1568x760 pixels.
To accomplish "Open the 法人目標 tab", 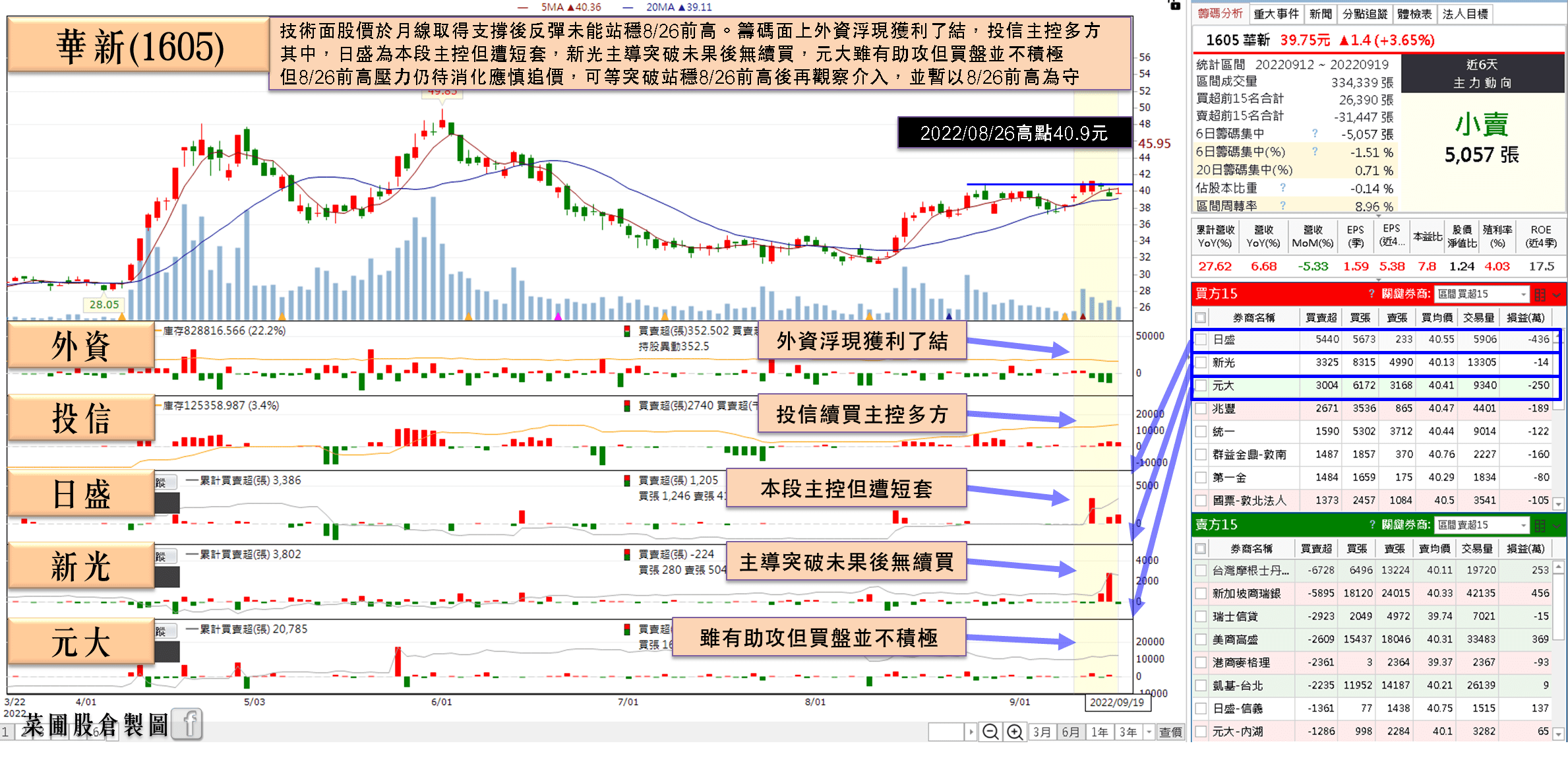I will click(x=1464, y=14).
